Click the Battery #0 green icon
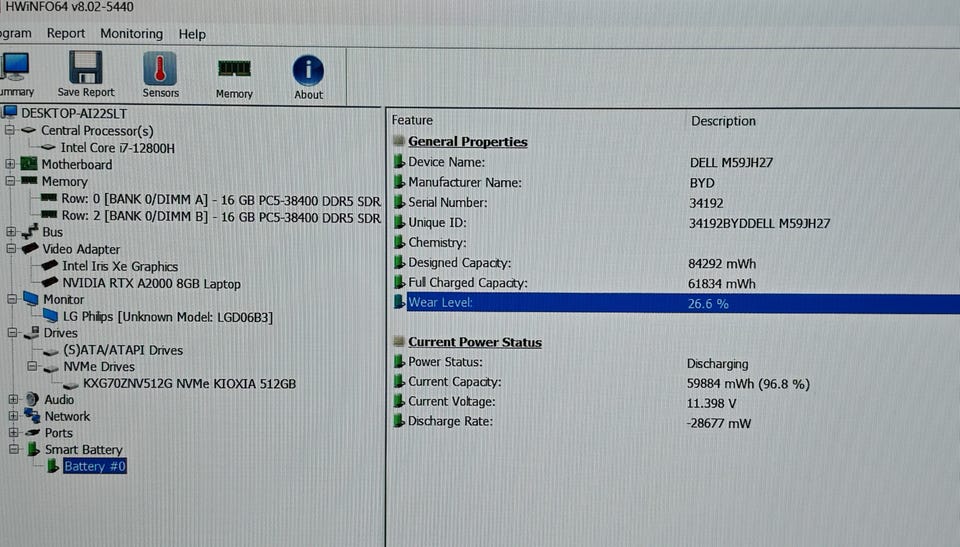This screenshot has height=547, width=960. pyautogui.click(x=53, y=466)
